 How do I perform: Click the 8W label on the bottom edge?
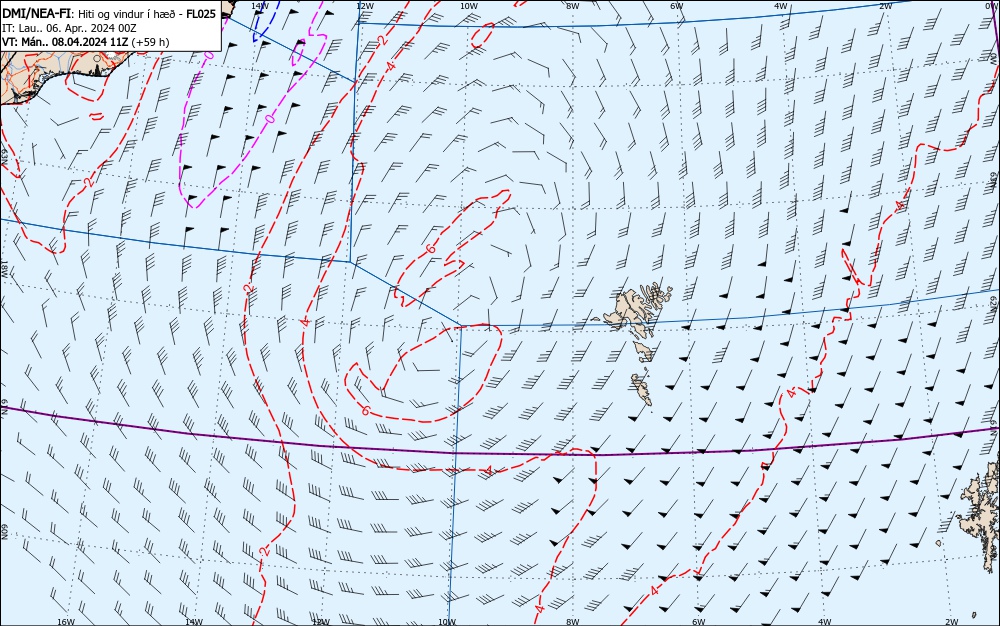pos(572,622)
